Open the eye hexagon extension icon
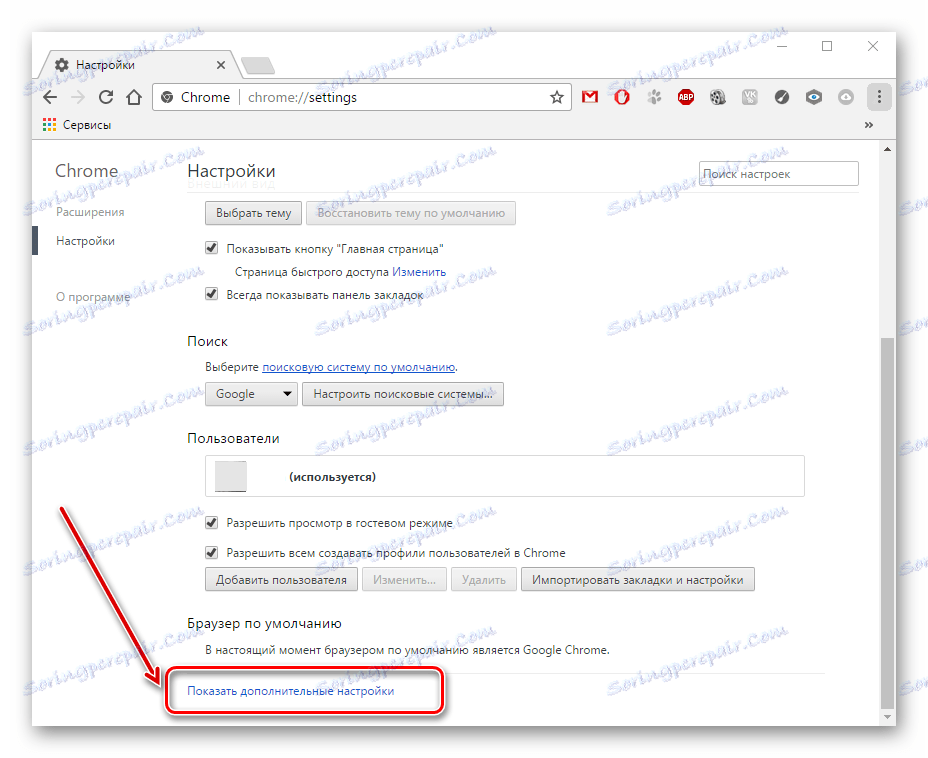The width and height of the screenshot is (928, 758). coord(814,97)
